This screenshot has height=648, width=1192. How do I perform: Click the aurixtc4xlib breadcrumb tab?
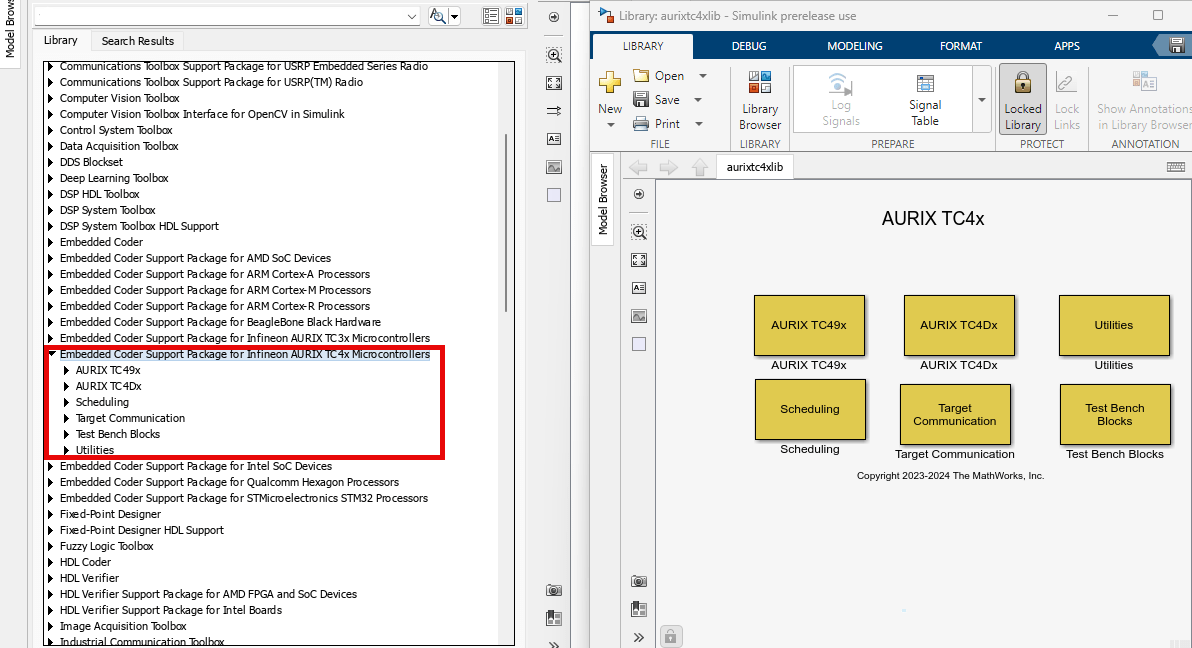pos(754,167)
